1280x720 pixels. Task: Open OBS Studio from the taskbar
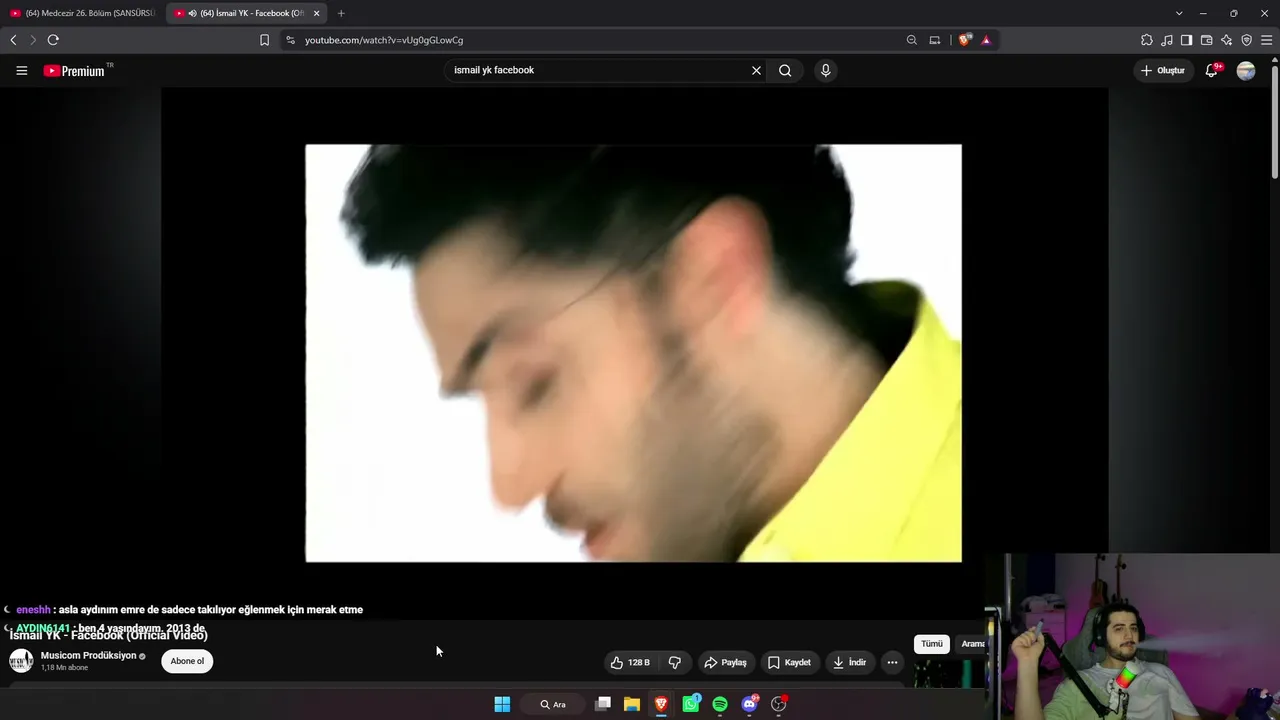click(779, 704)
